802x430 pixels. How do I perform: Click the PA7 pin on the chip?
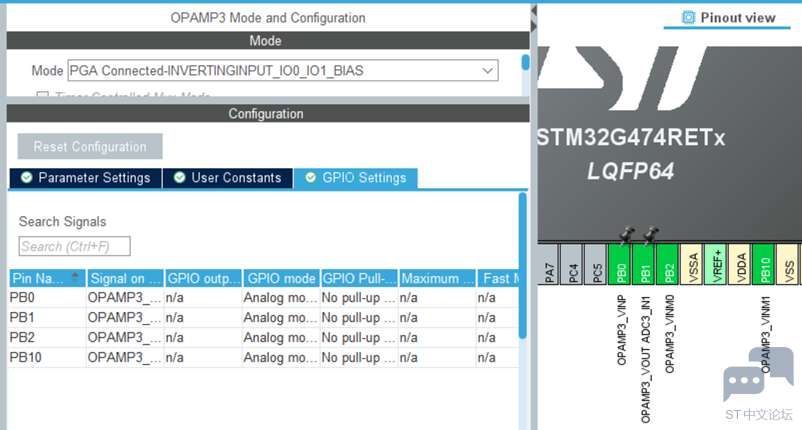pyautogui.click(x=548, y=264)
